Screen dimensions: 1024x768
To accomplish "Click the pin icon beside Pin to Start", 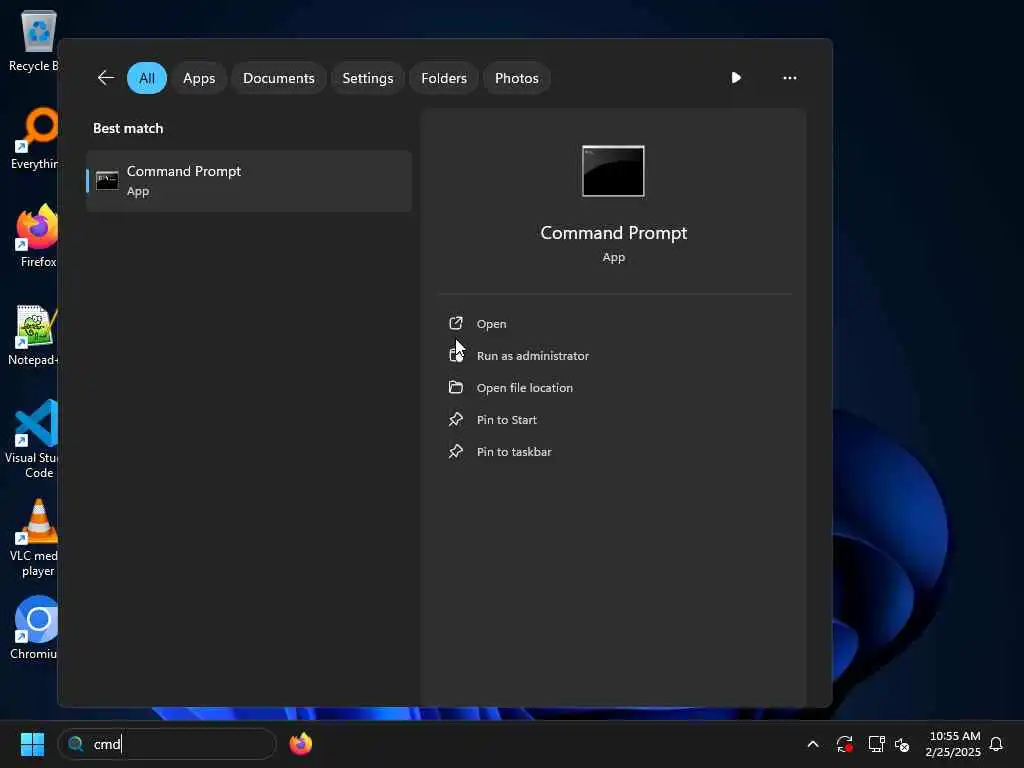I will (x=456, y=419).
